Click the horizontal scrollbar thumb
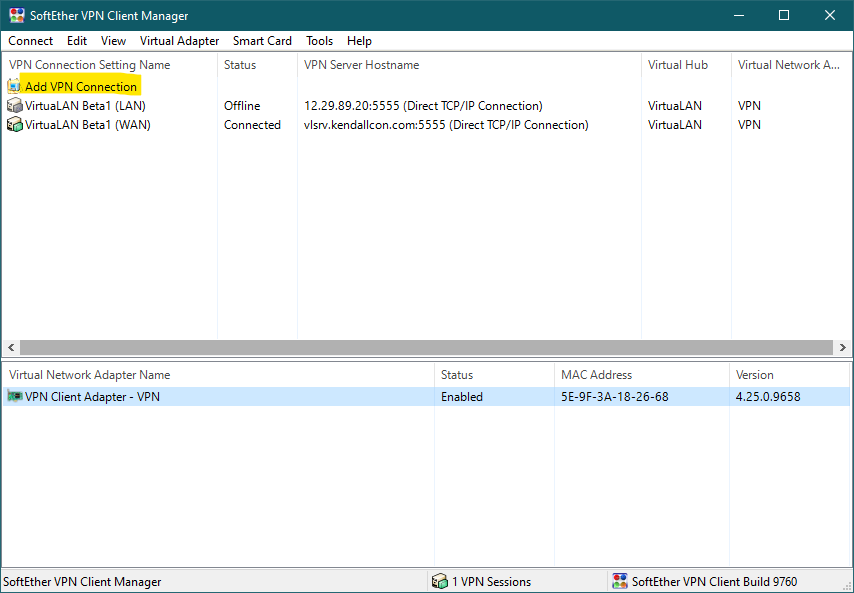Screen dimensions: 854x593 (x=420, y=348)
